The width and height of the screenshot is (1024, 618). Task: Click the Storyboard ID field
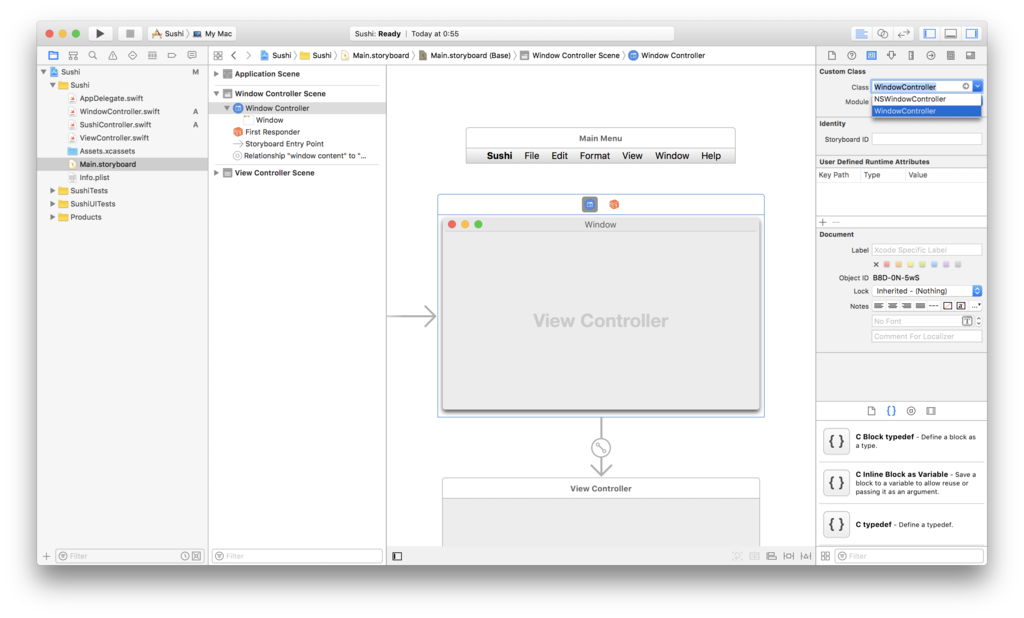tap(927, 139)
